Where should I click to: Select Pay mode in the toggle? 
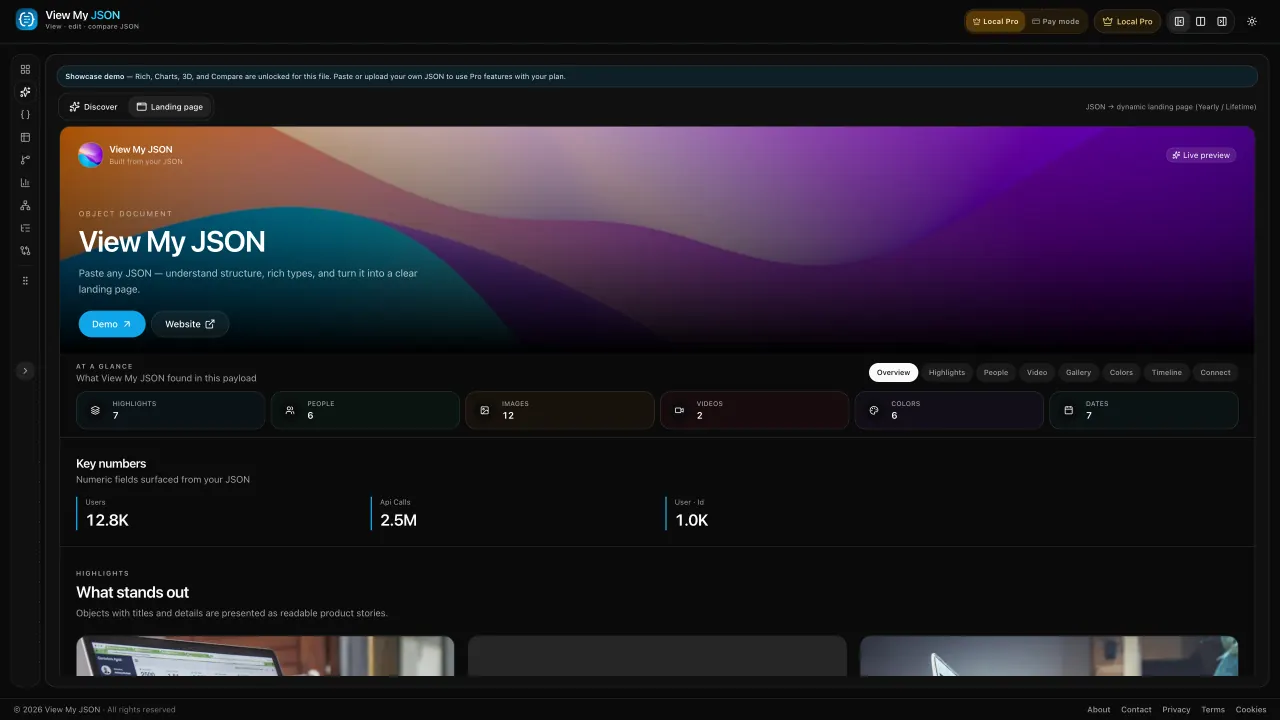1056,21
